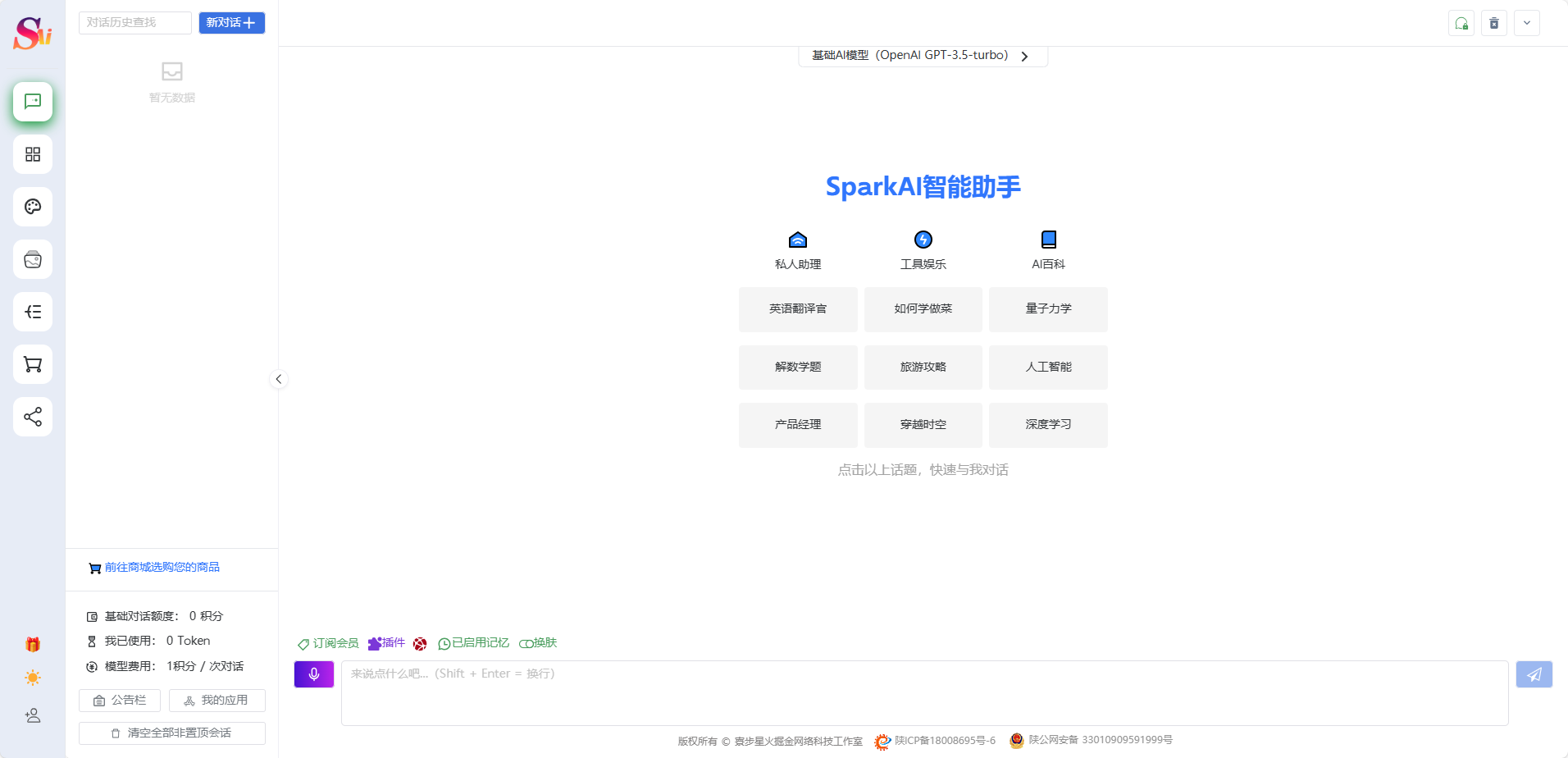Viewport: 1568px width, 758px height.
Task: Click the 产品经理 topic card
Action: tap(798, 425)
